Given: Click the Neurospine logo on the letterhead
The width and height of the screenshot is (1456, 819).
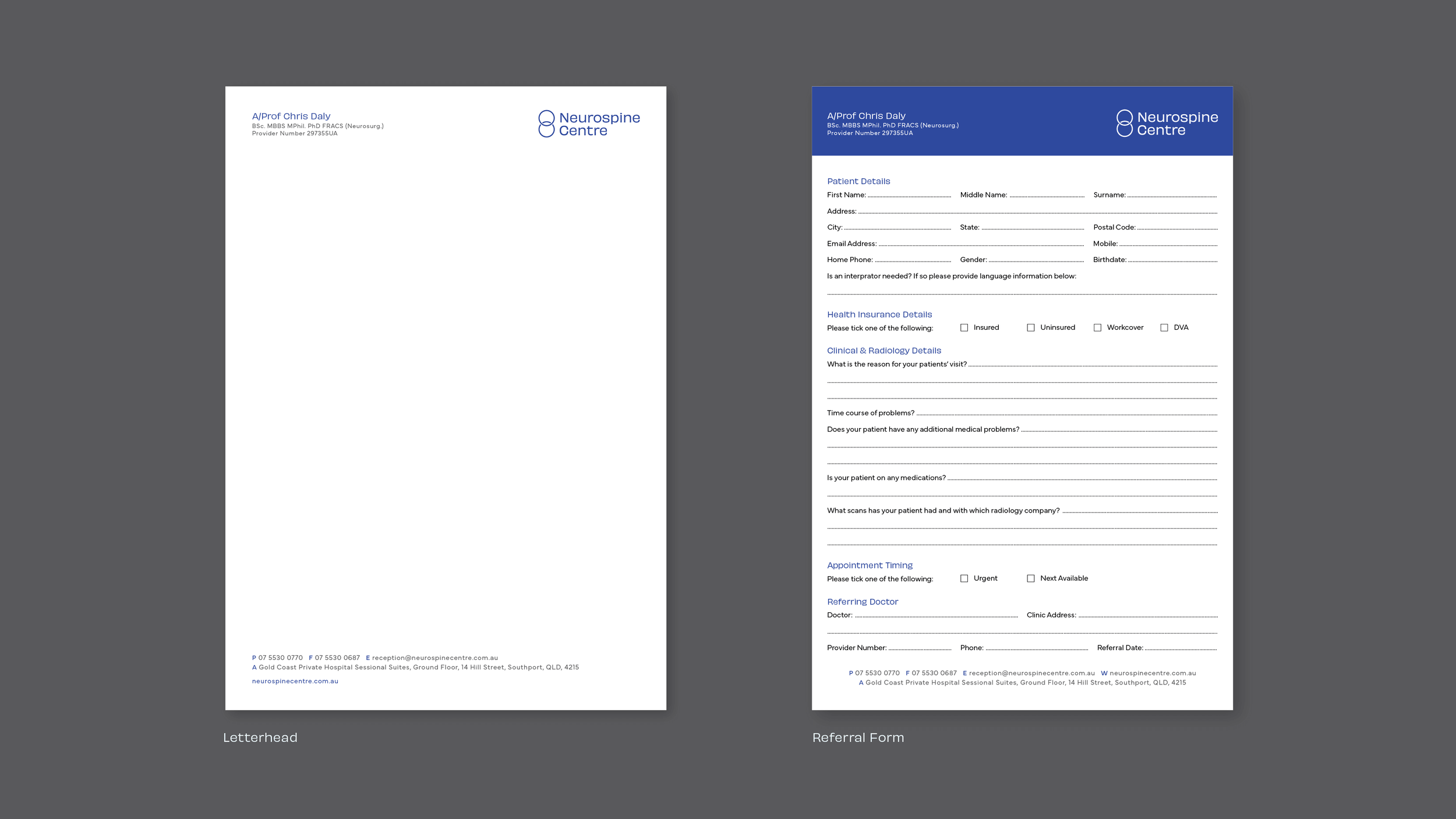Looking at the screenshot, I should tap(589, 123).
